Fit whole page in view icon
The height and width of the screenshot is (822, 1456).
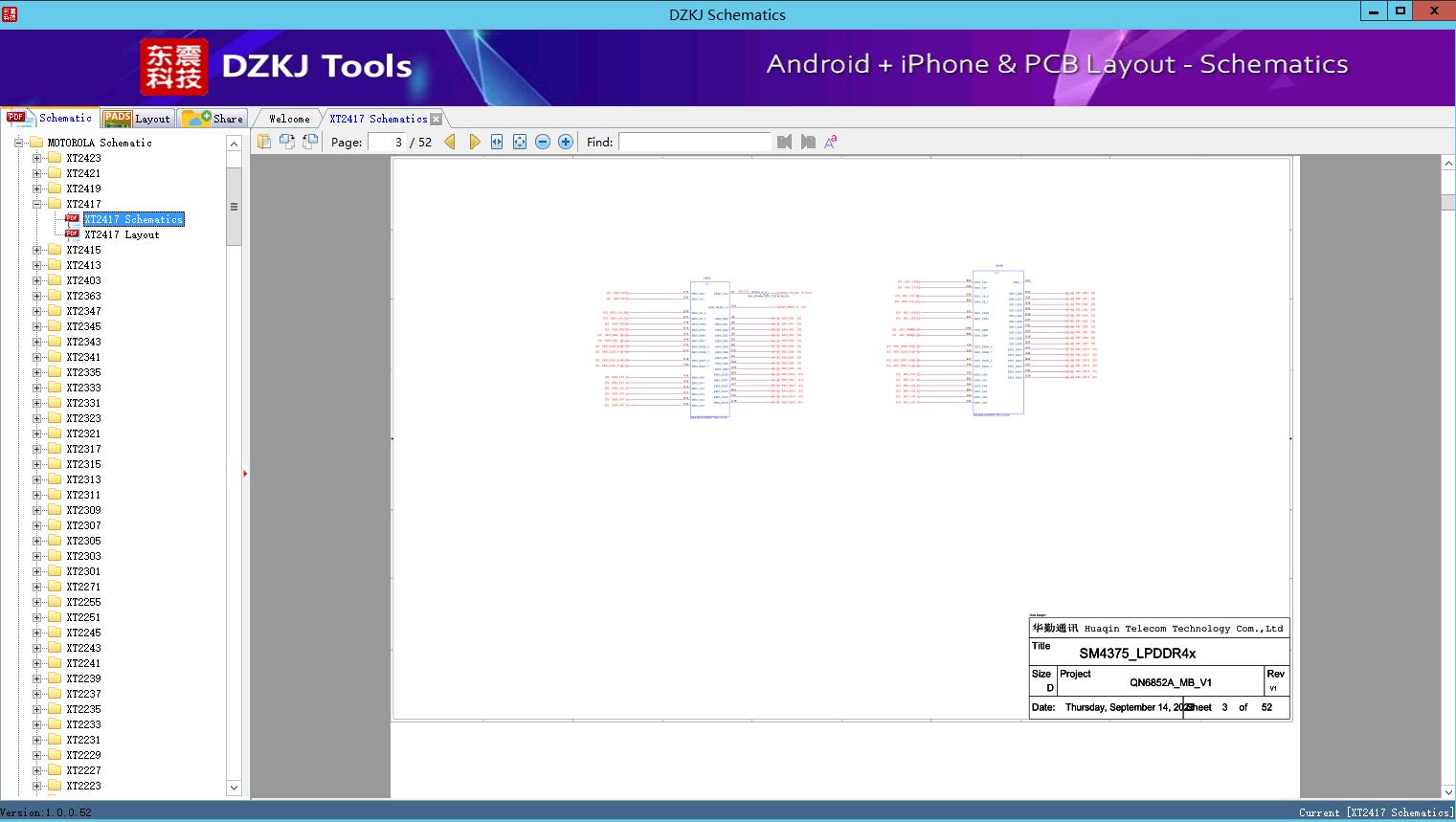(x=520, y=142)
